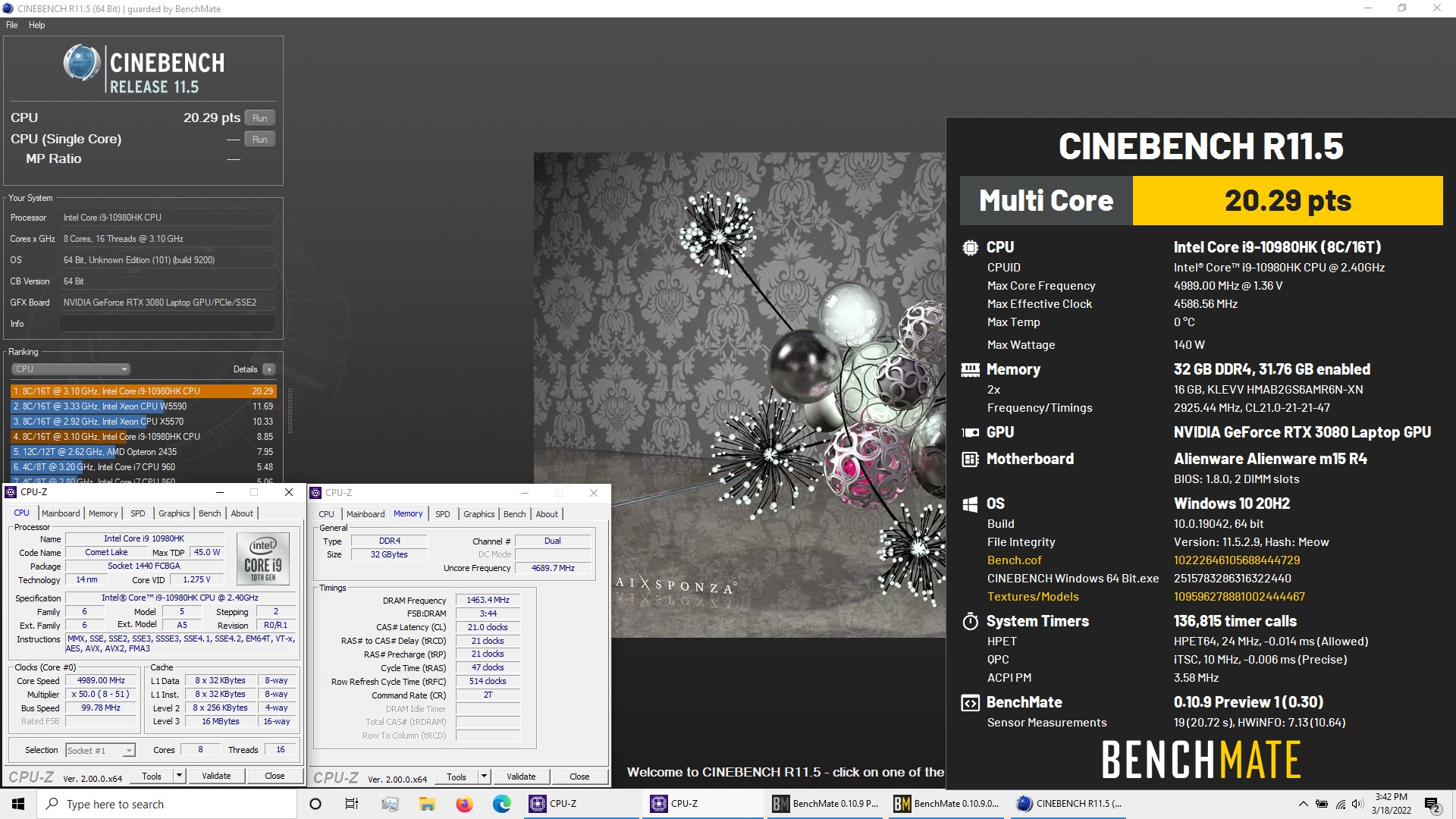1456x819 pixels.
Task: Open SPD tab in left CPU-Z window
Action: click(x=137, y=513)
